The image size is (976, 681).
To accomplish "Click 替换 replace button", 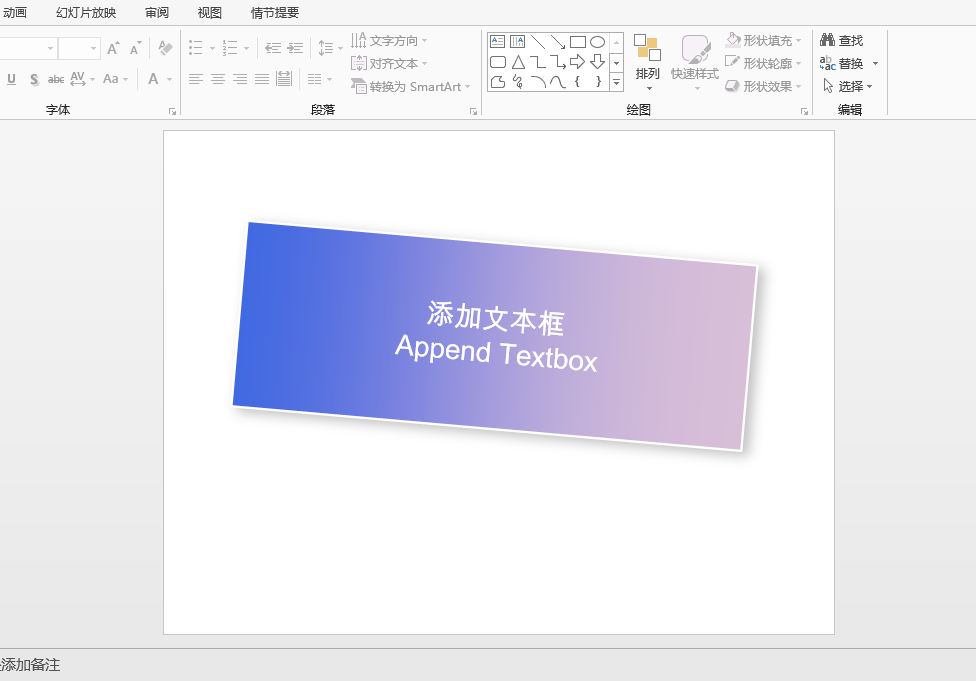I will click(842, 63).
